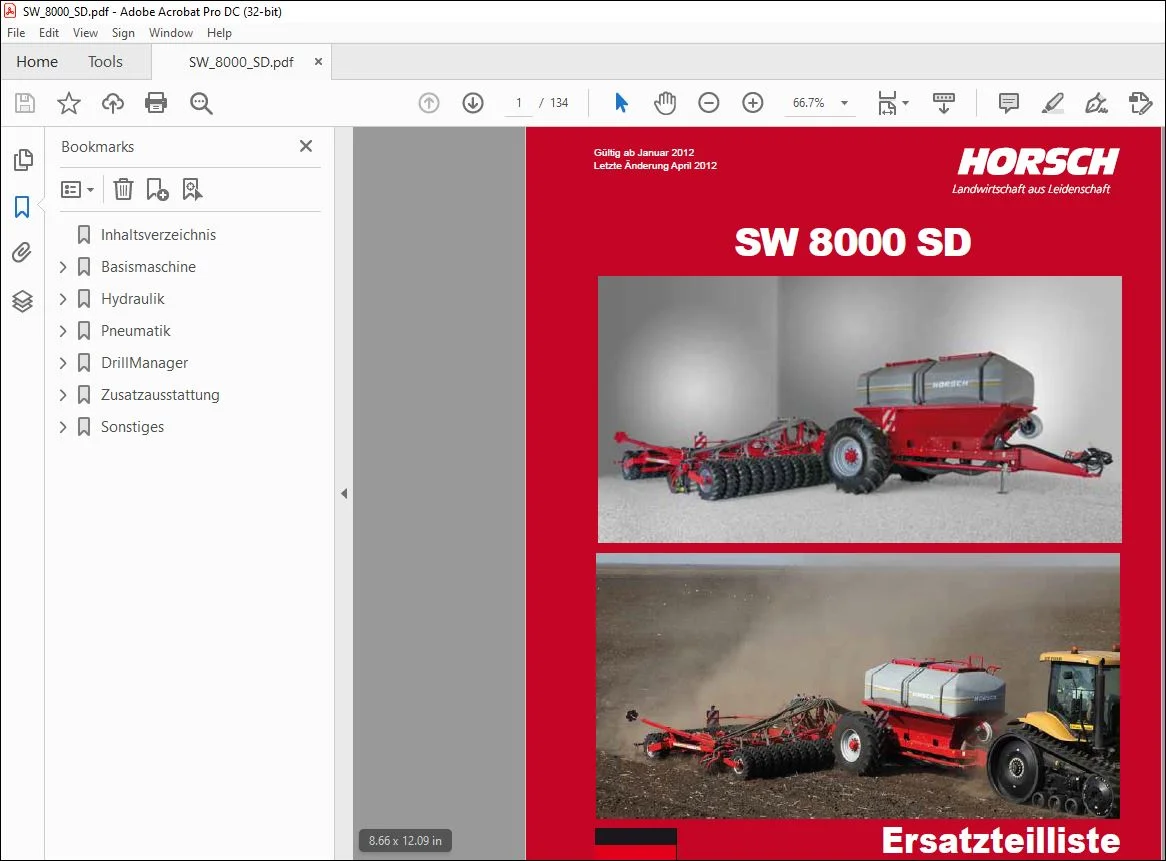Image resolution: width=1166 pixels, height=861 pixels.
Task: Jump to Pneumatik bookmark
Action: pyautogui.click(x=135, y=331)
